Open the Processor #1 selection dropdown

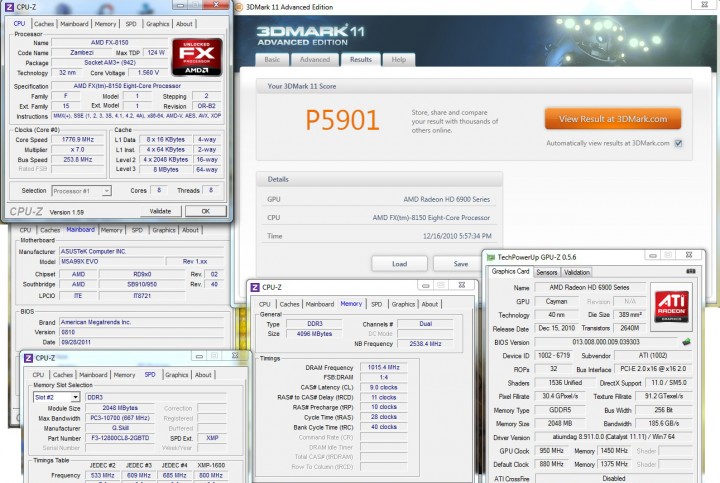pos(81,191)
